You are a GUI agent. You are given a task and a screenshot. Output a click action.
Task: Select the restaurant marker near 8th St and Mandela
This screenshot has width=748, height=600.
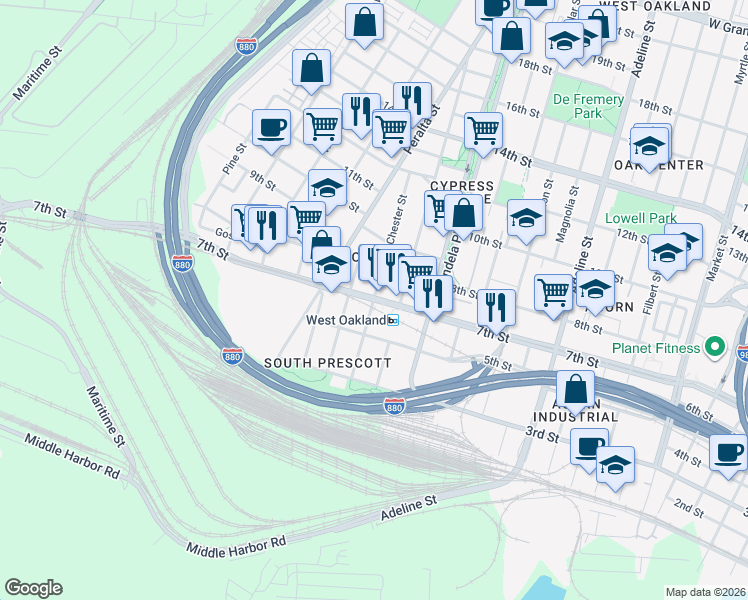pos(434,296)
